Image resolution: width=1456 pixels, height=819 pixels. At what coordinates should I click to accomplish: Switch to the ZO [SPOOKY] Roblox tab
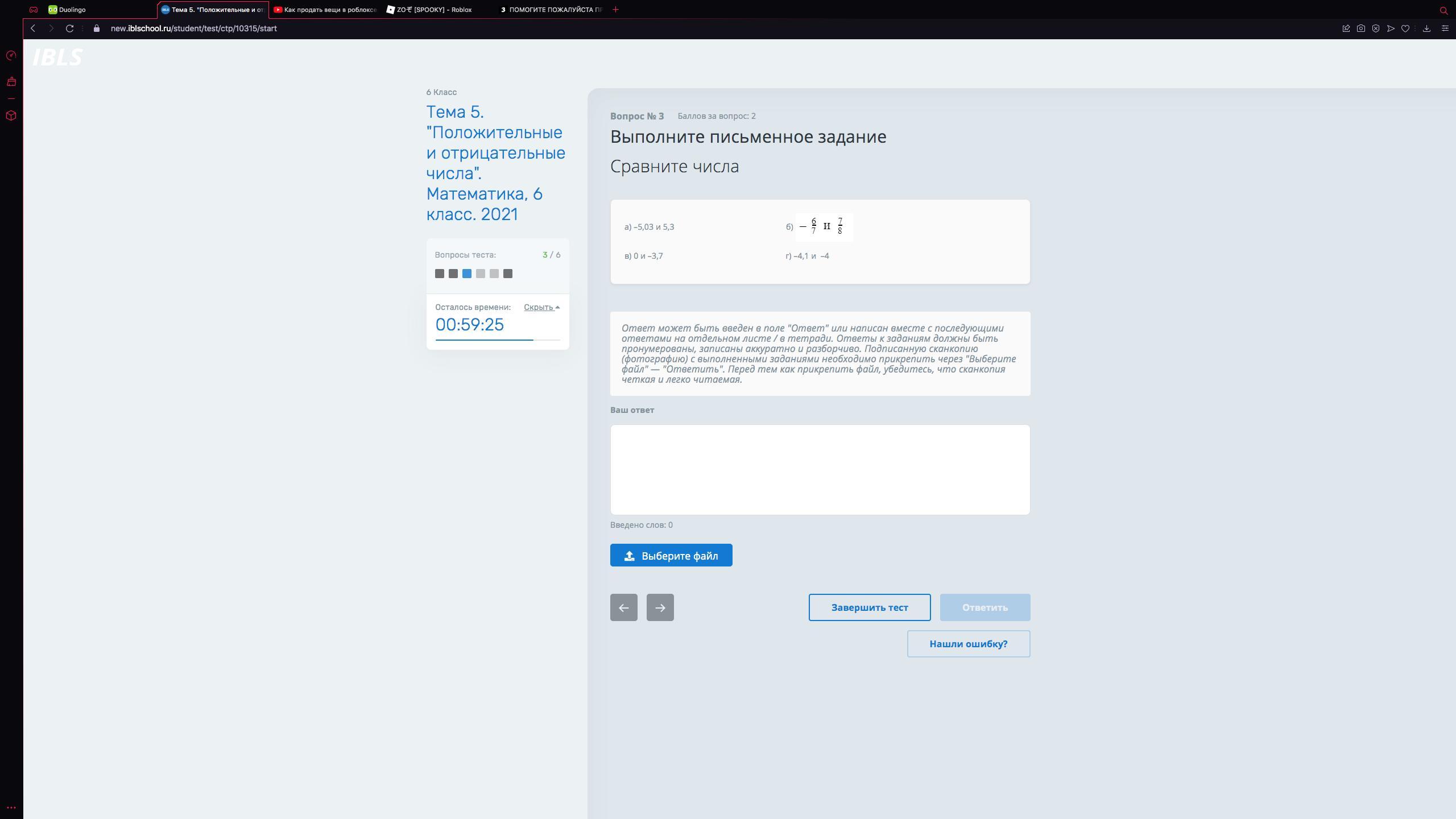pos(434,10)
